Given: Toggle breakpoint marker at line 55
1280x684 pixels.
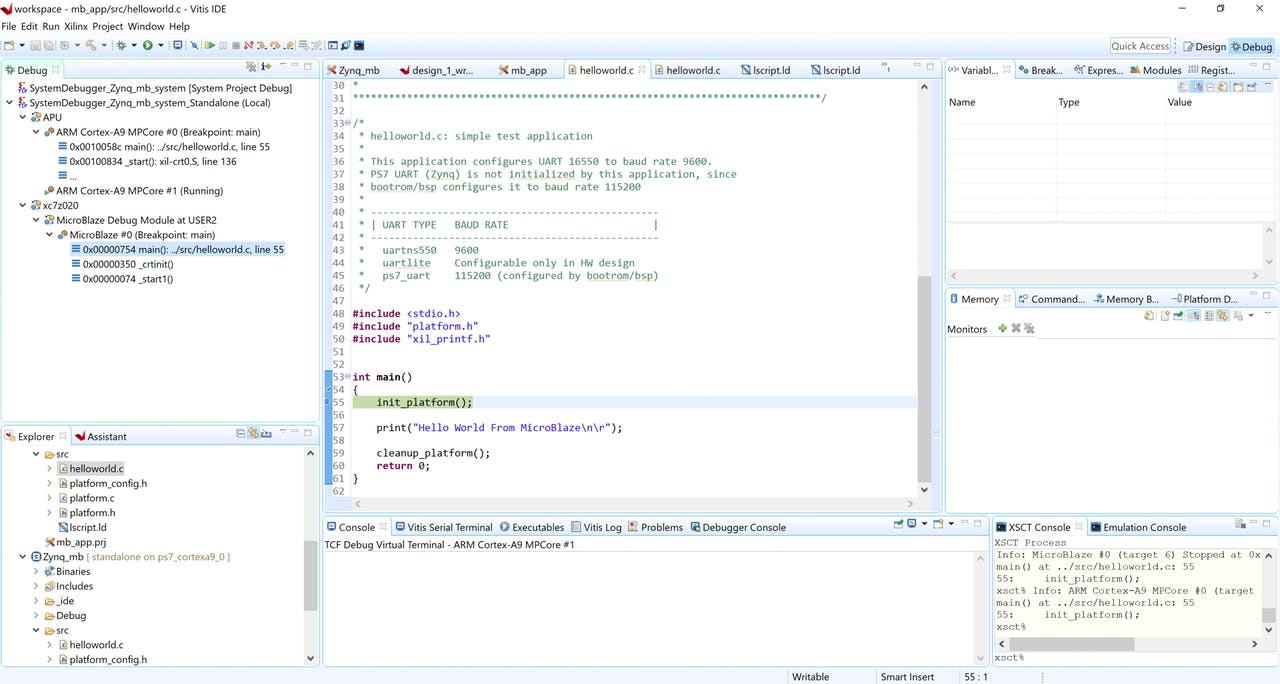Looking at the screenshot, I should click(x=328, y=402).
